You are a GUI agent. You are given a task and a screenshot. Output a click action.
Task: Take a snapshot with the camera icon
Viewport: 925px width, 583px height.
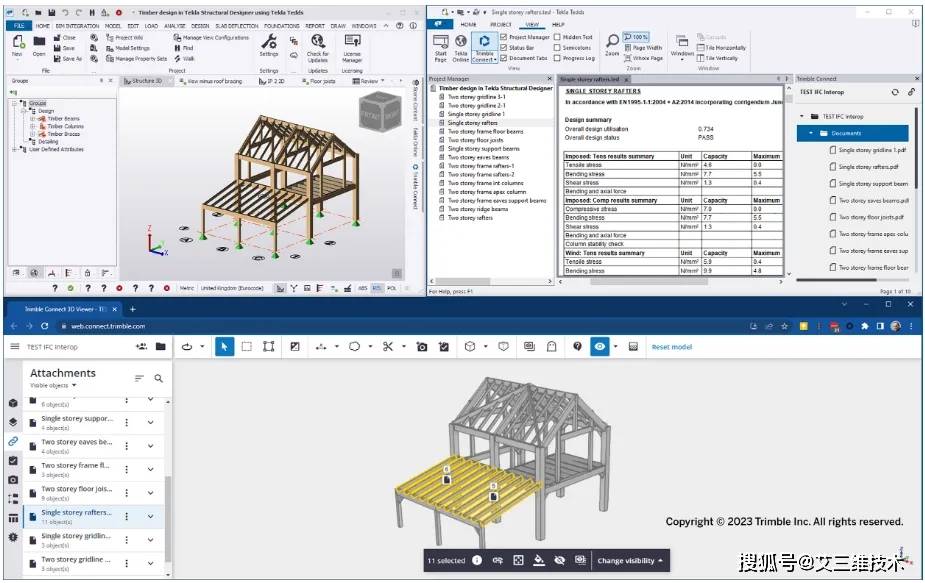(422, 347)
